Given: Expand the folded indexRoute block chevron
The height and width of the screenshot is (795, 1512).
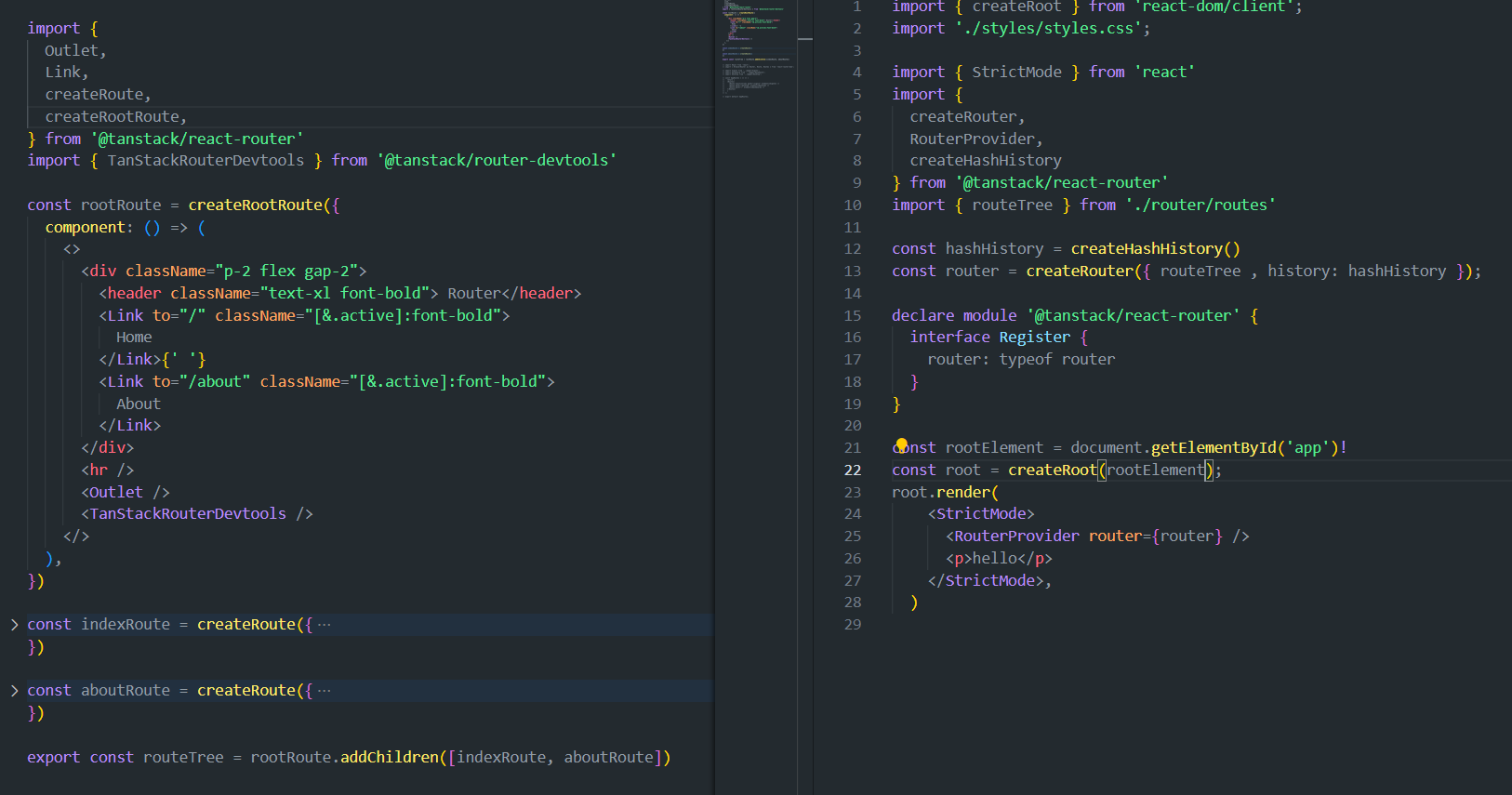Looking at the screenshot, I should tap(14, 625).
